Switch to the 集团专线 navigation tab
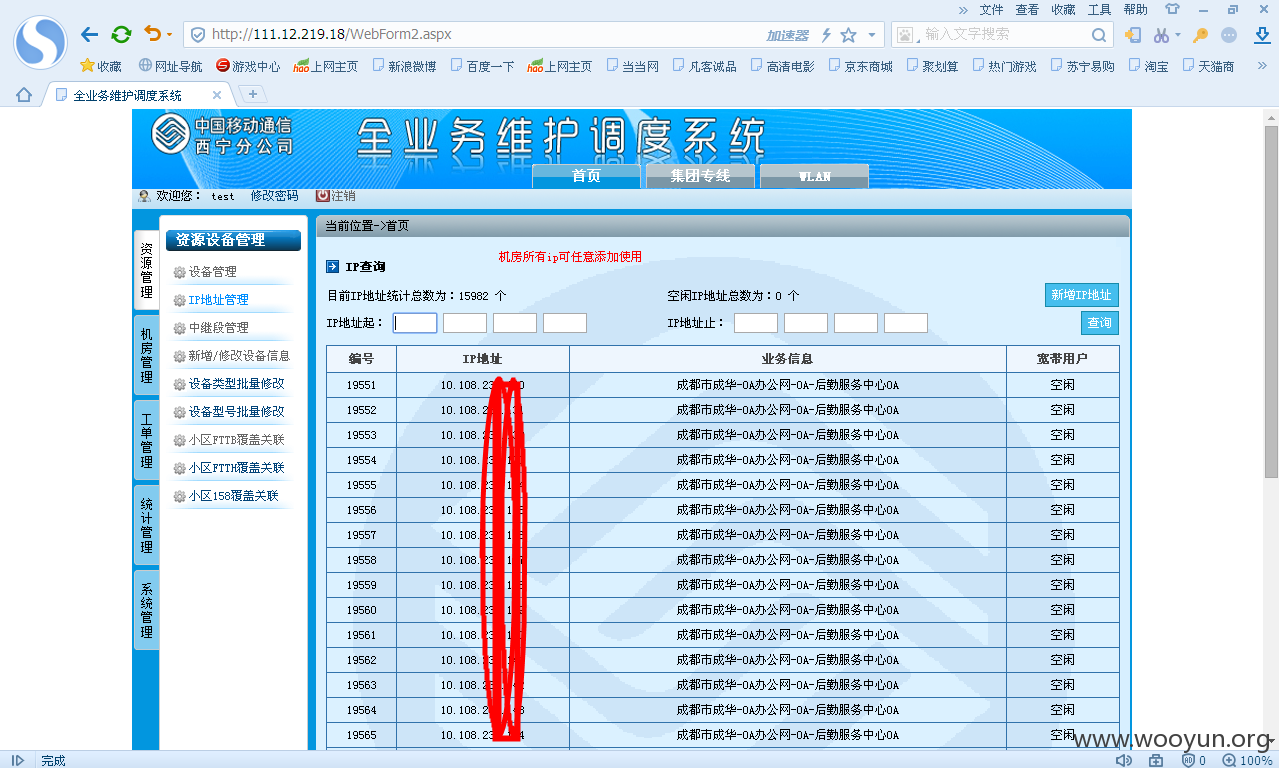This screenshot has height=768, width=1279. (700, 176)
